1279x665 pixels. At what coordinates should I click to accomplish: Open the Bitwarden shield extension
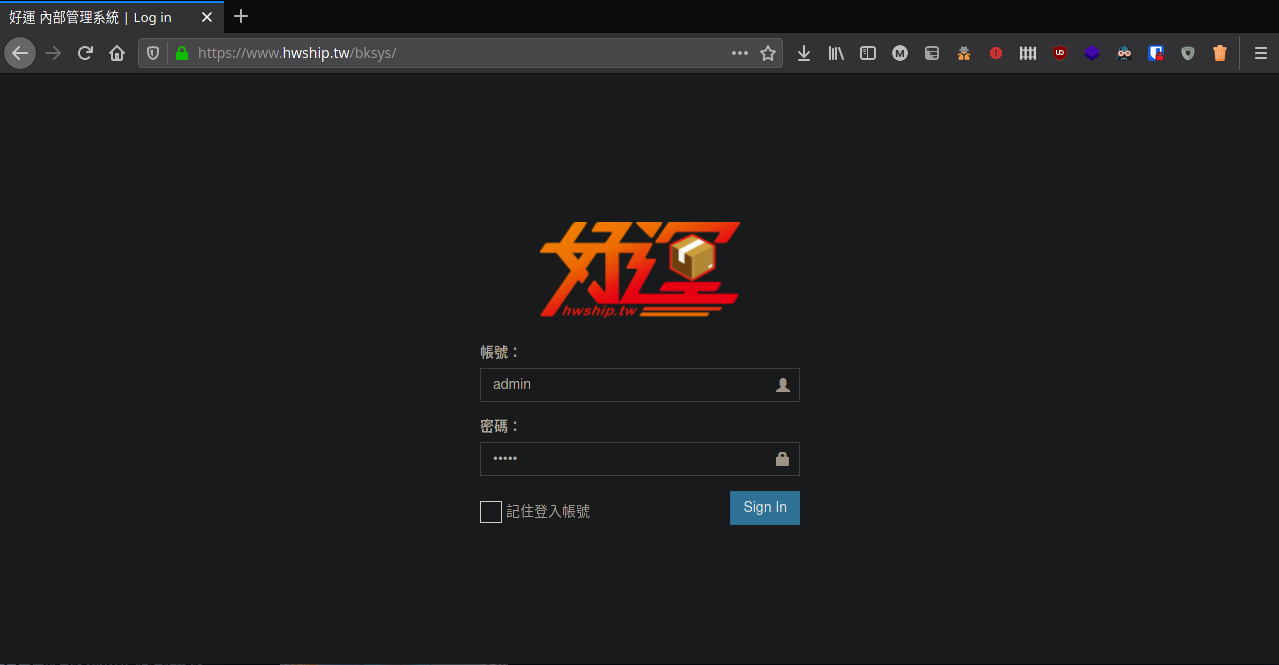pos(1156,53)
